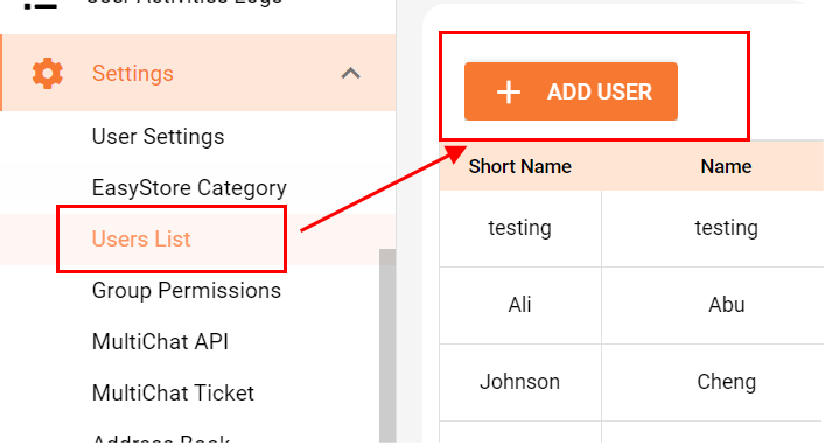824x443 pixels.
Task: Open the Settings section header
Action: pos(199,73)
